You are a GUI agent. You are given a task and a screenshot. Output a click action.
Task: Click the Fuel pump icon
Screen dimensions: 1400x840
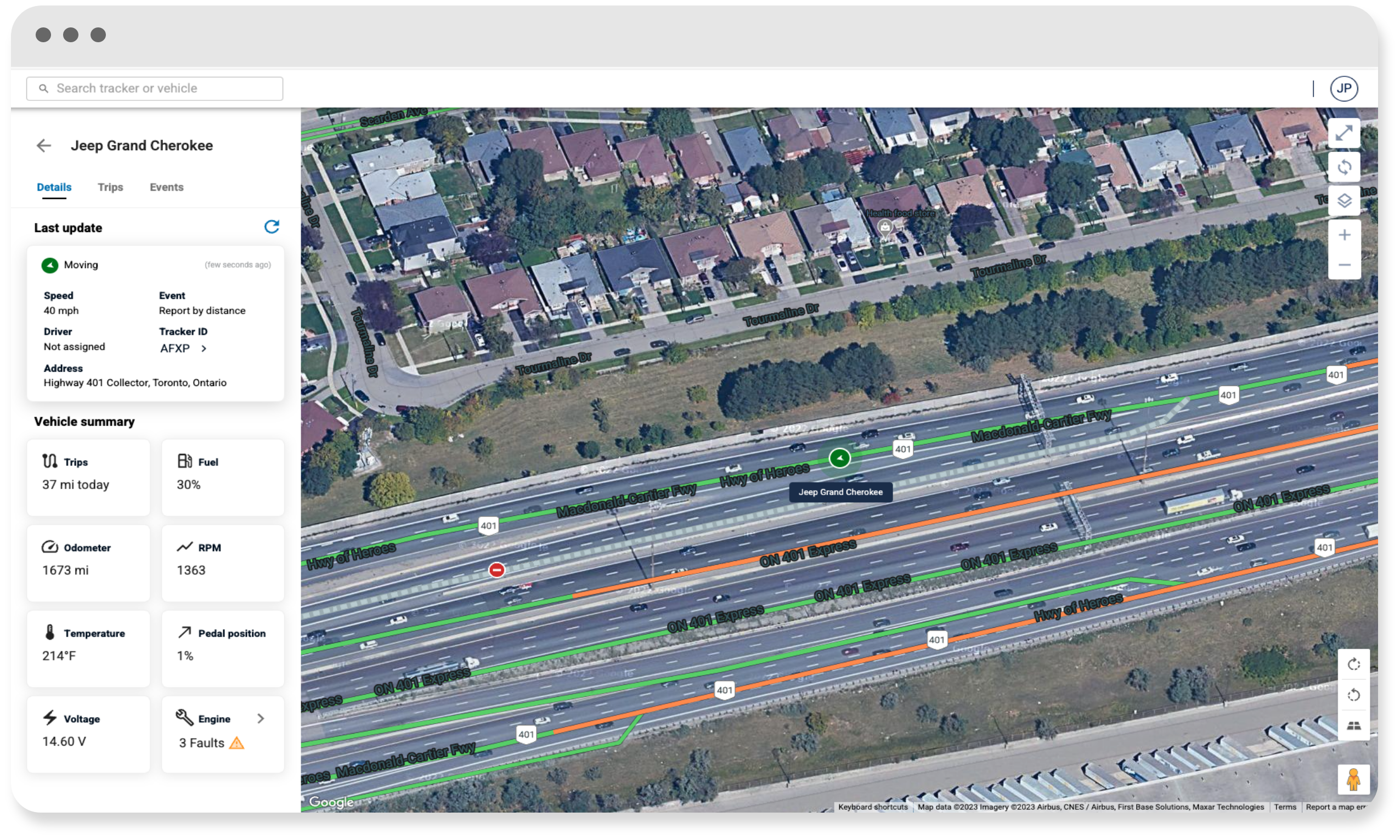(x=185, y=461)
